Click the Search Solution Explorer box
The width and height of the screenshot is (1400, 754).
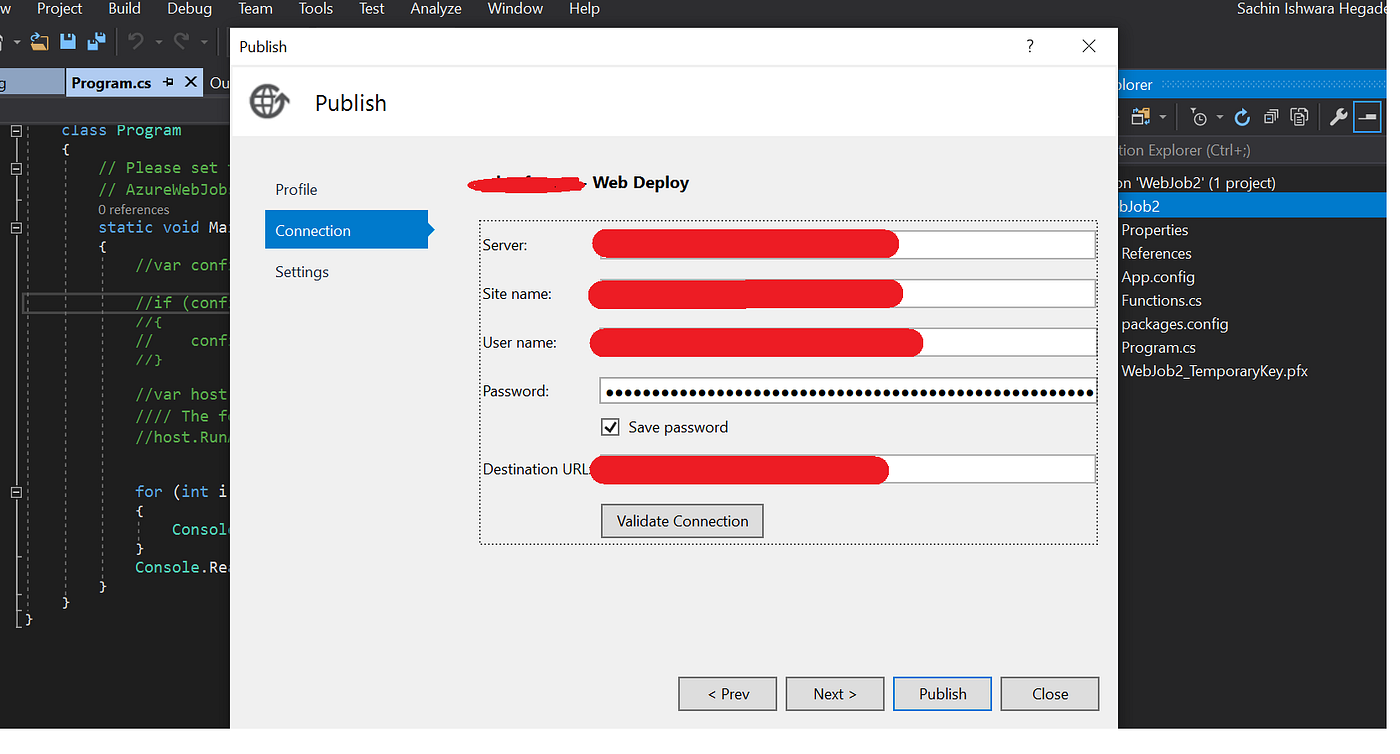pyautogui.click(x=1250, y=150)
